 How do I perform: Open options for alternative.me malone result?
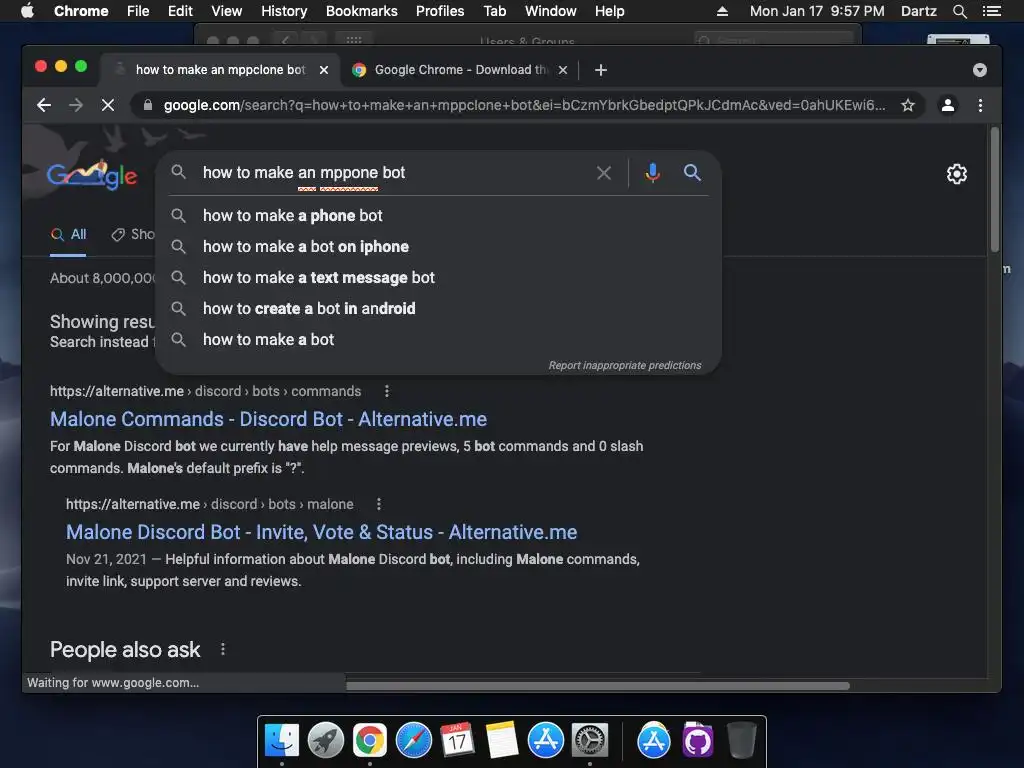click(x=379, y=504)
